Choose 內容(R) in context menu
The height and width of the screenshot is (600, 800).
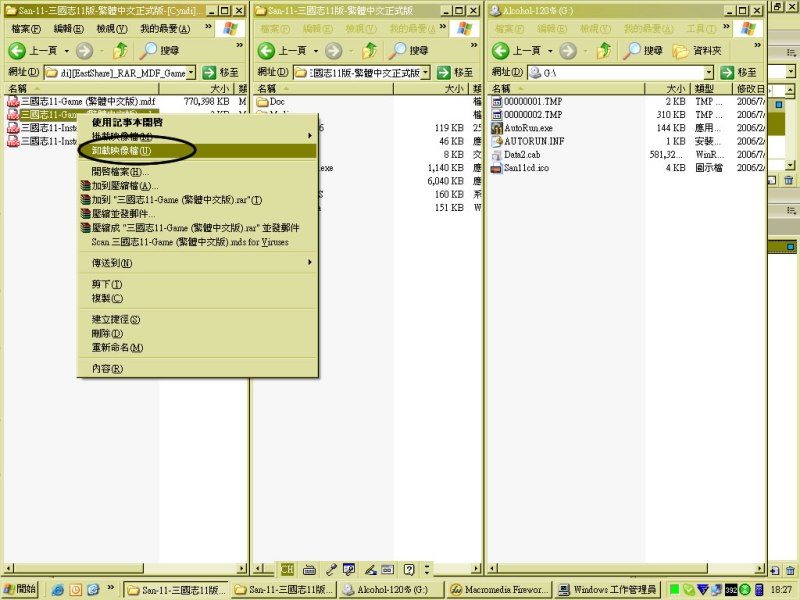197,368
